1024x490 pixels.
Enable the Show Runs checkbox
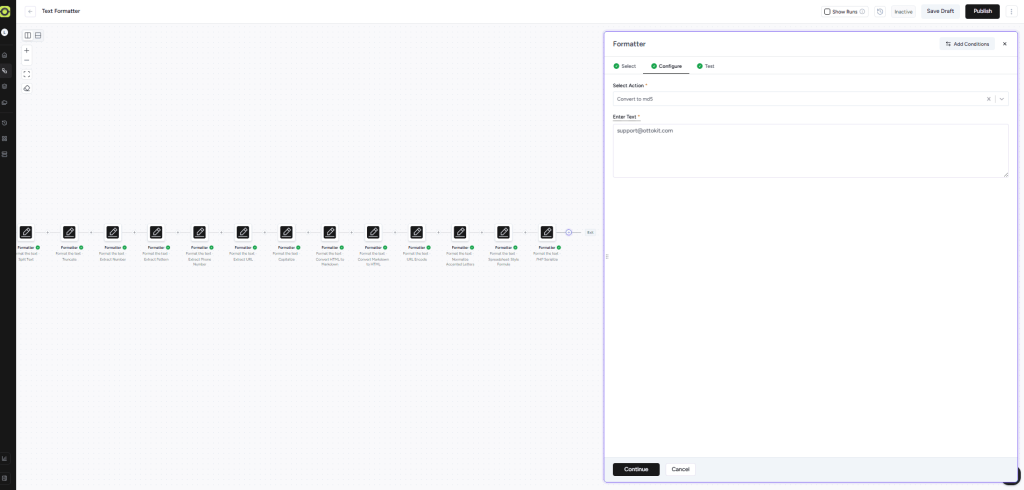pos(827,11)
